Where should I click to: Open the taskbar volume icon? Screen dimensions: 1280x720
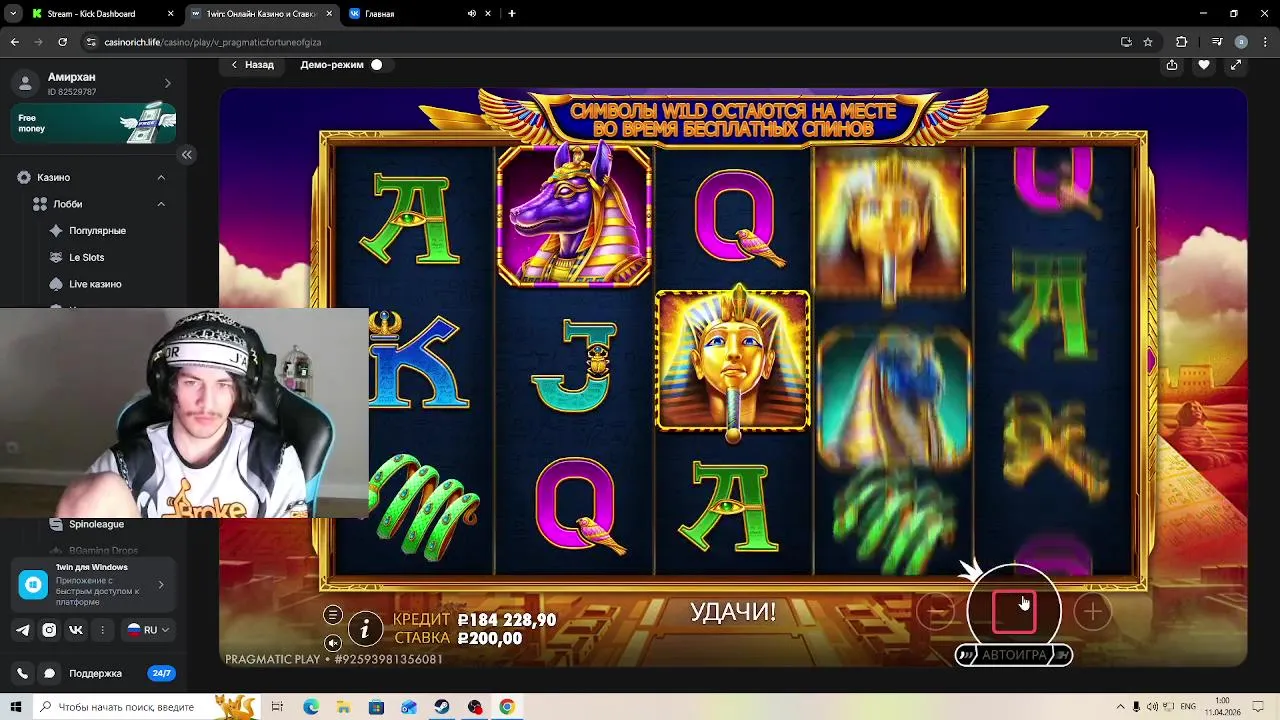[x=1152, y=707]
